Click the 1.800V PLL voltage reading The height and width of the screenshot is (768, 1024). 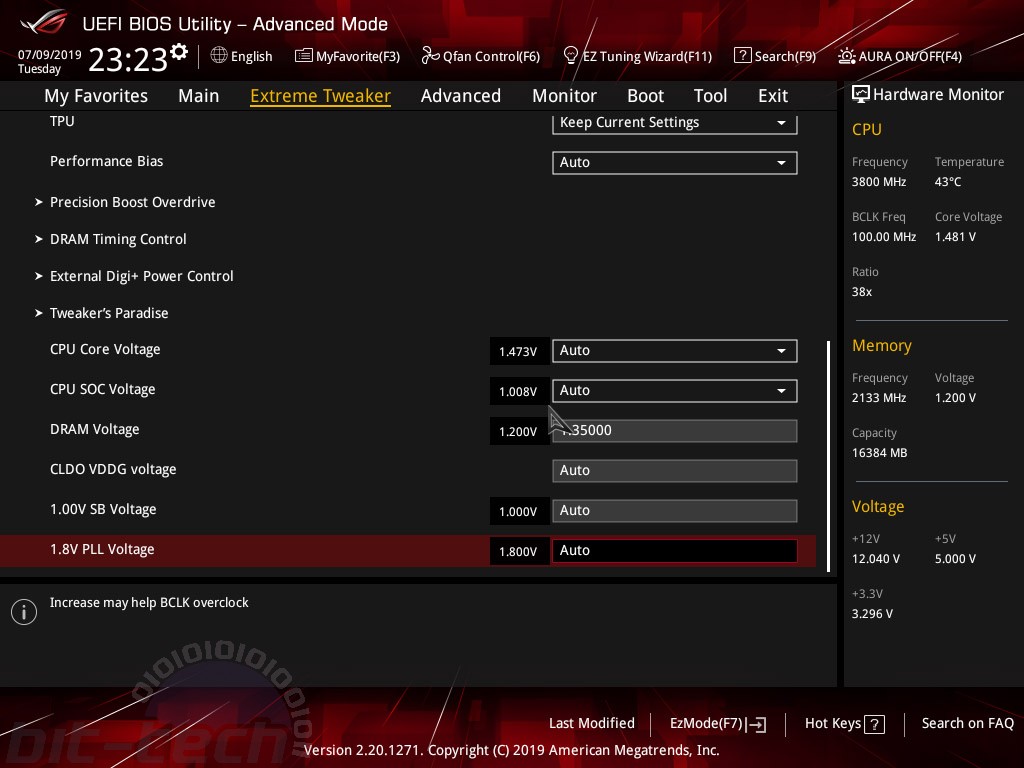tap(519, 551)
